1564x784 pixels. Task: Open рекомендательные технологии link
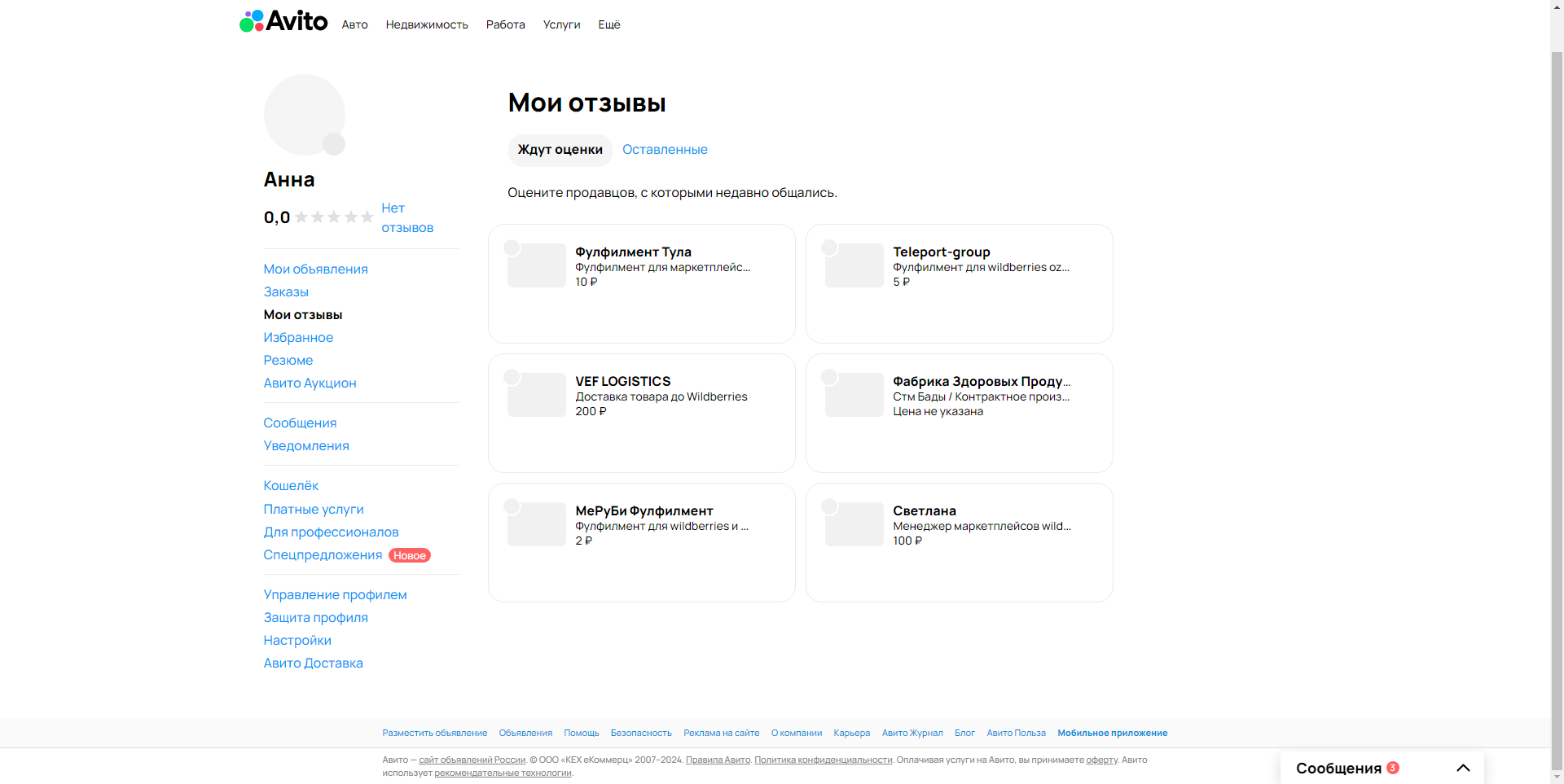tap(503, 773)
